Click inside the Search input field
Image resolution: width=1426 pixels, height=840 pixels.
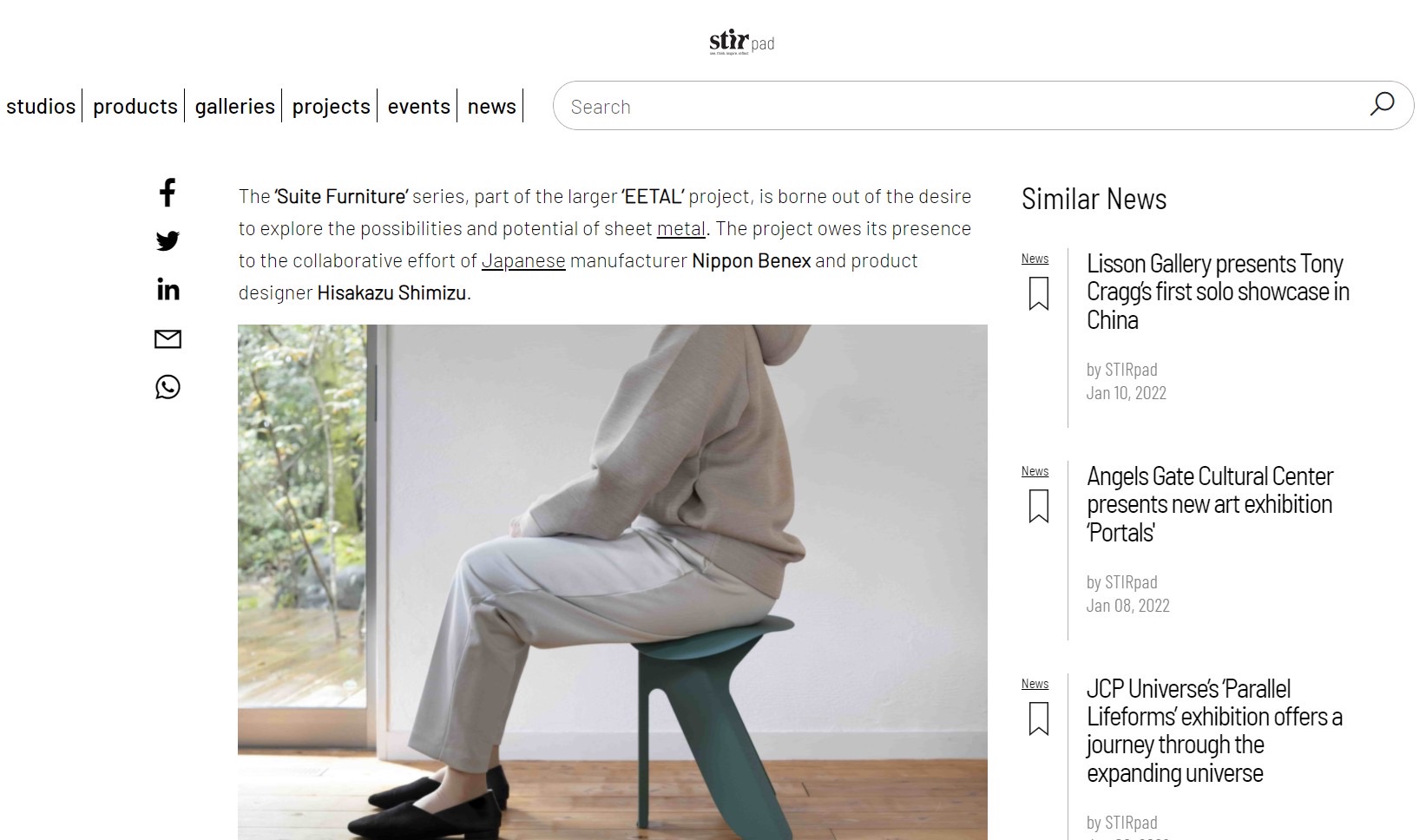963,106
